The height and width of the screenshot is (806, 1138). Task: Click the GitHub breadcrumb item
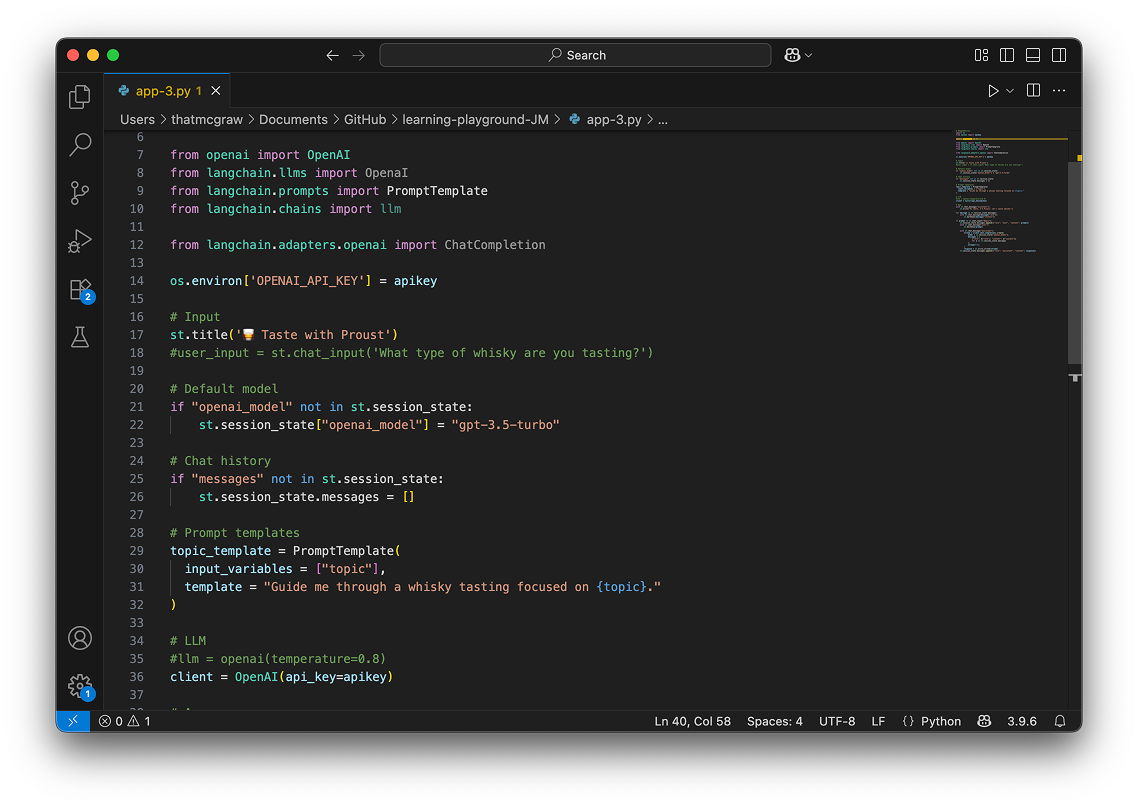tap(365, 119)
